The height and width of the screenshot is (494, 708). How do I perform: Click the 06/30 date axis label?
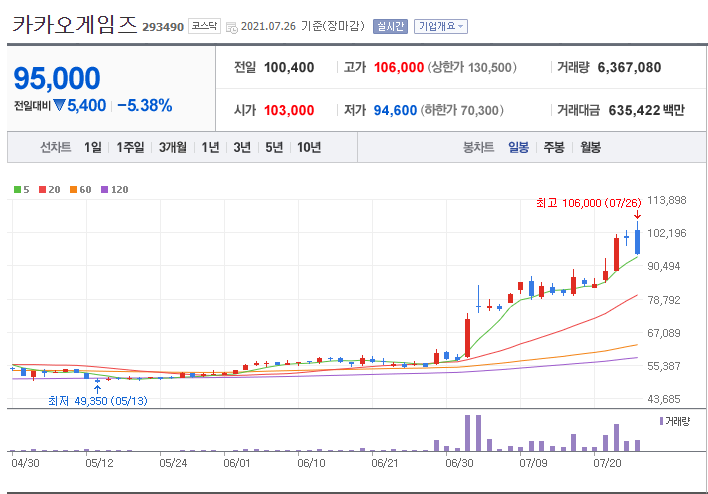[459, 463]
